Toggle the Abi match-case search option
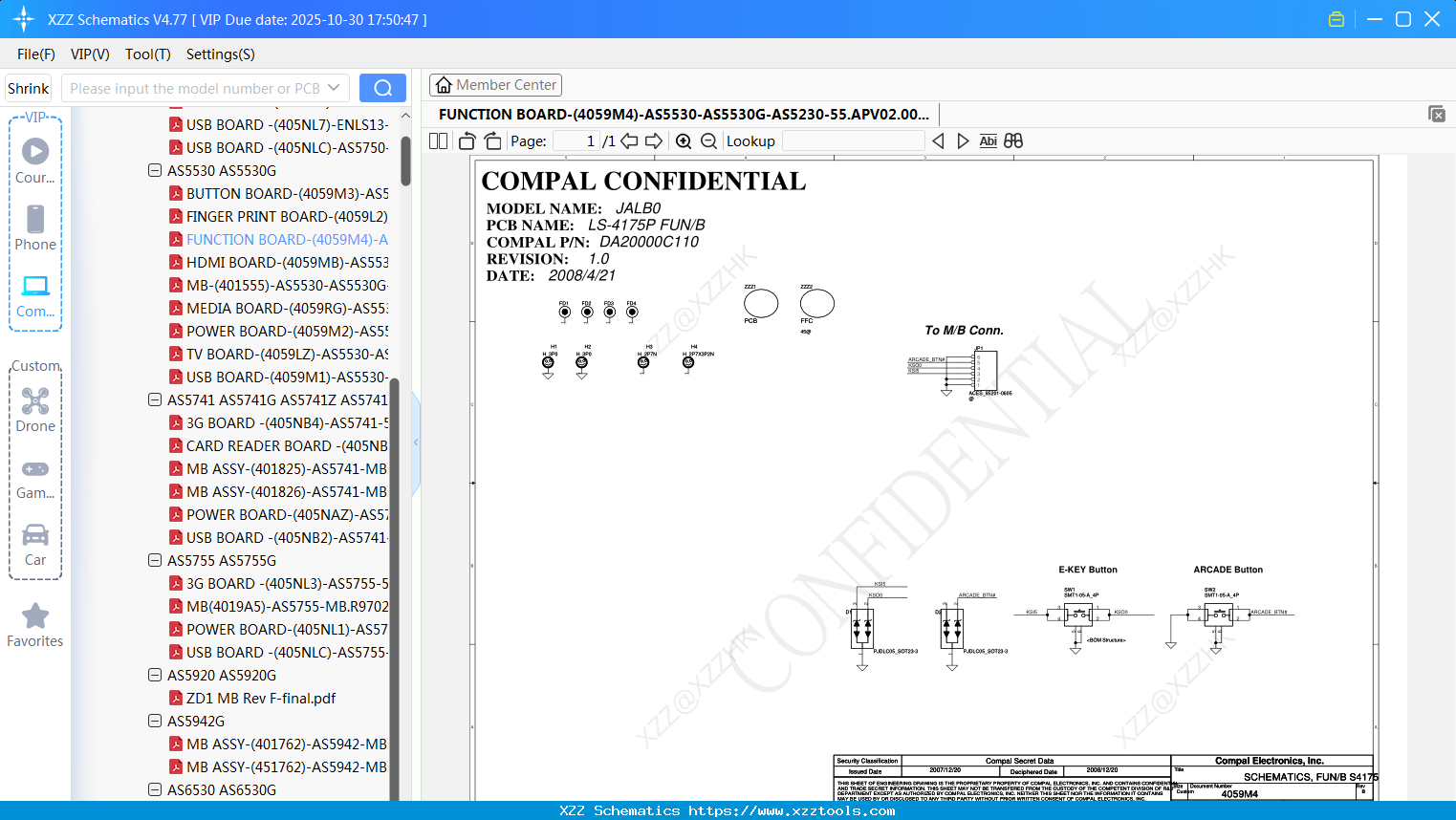 point(989,141)
